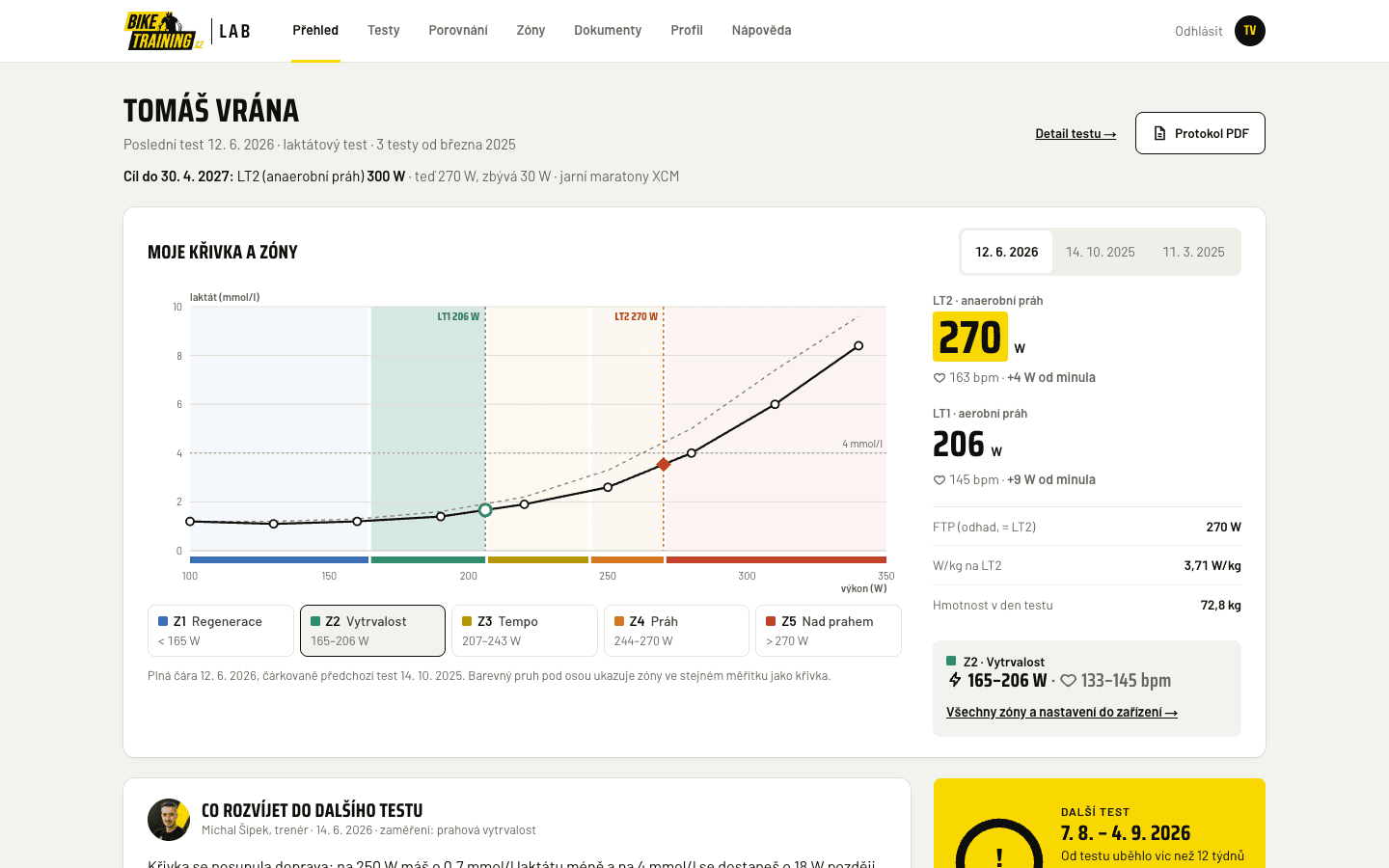
Task: Select the Z4 Práh zone card
Action: tap(676, 631)
